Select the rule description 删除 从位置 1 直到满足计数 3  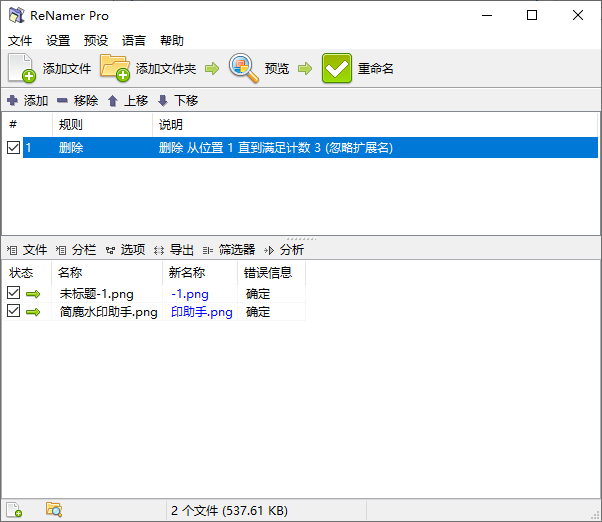276,148
